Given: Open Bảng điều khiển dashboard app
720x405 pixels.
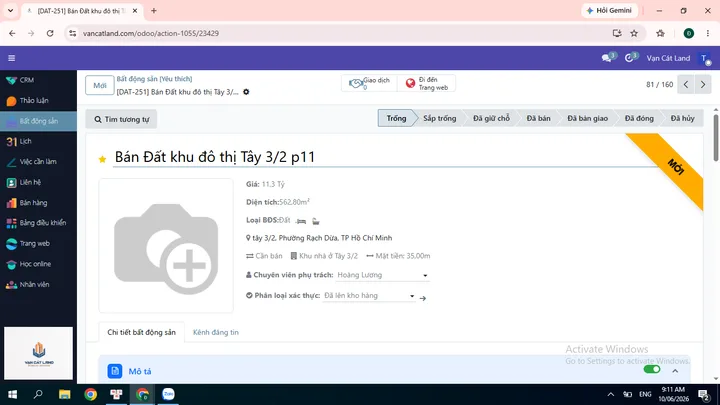Looking at the screenshot, I should click(36, 223).
